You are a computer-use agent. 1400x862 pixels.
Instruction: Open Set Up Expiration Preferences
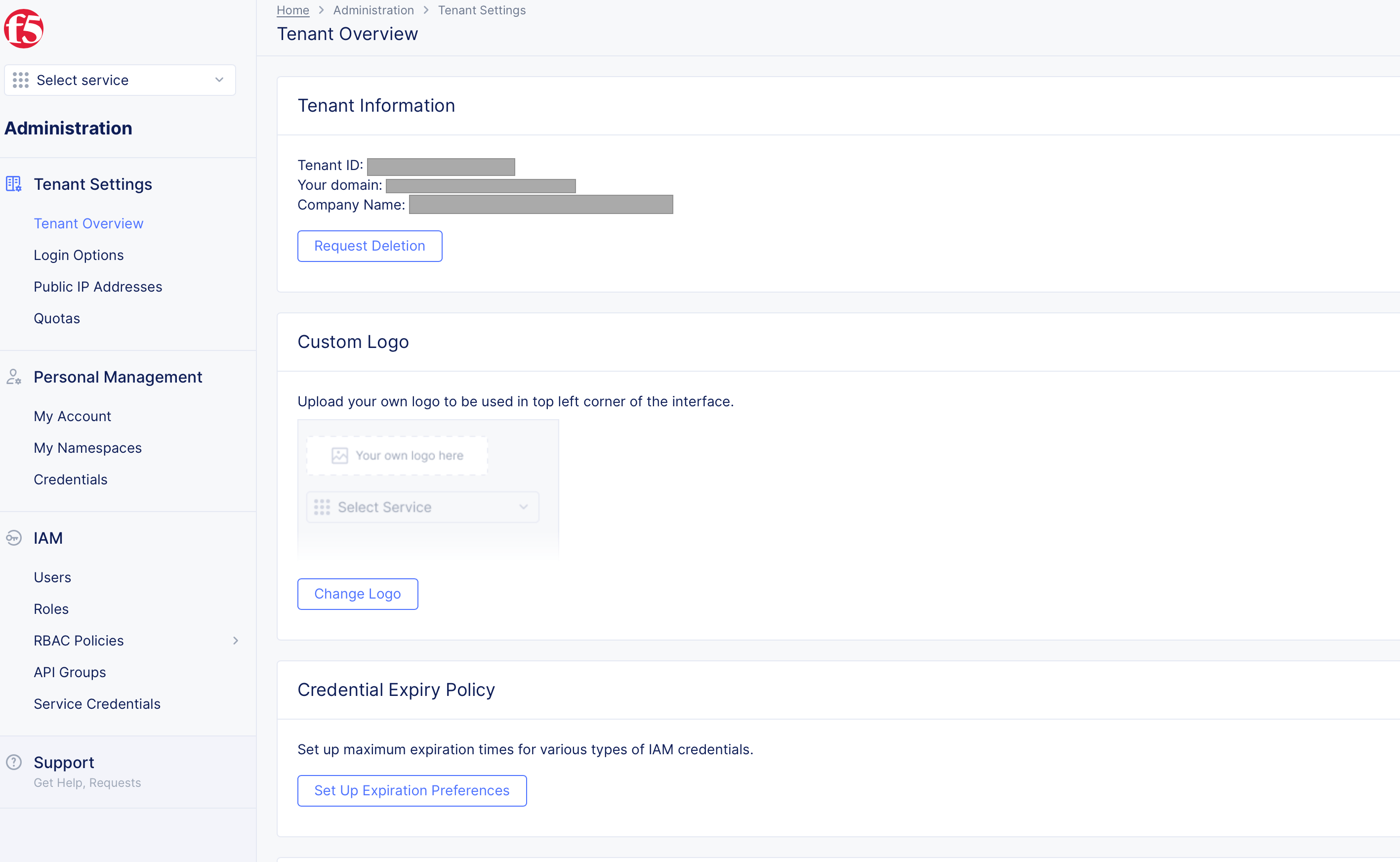click(412, 790)
